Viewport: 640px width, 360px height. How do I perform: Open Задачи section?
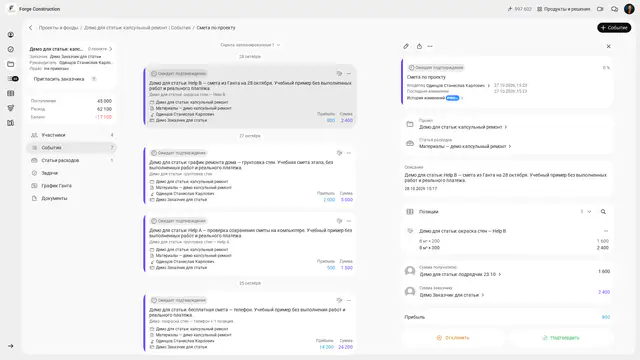coord(72,173)
